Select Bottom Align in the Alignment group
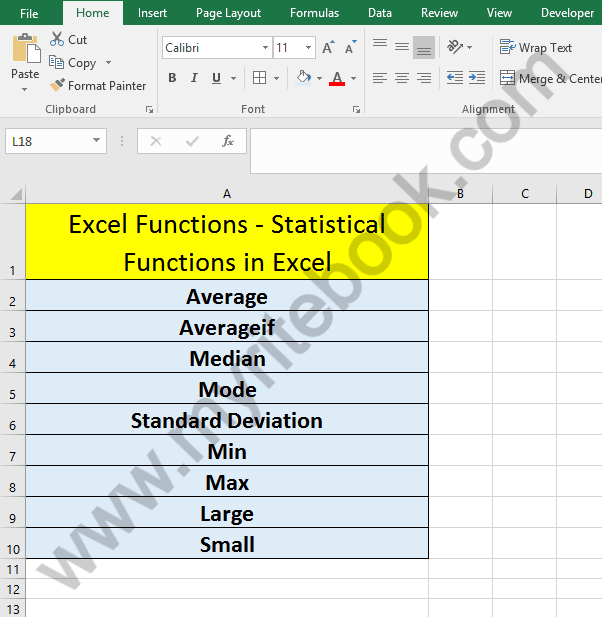The image size is (602, 617). (x=424, y=48)
